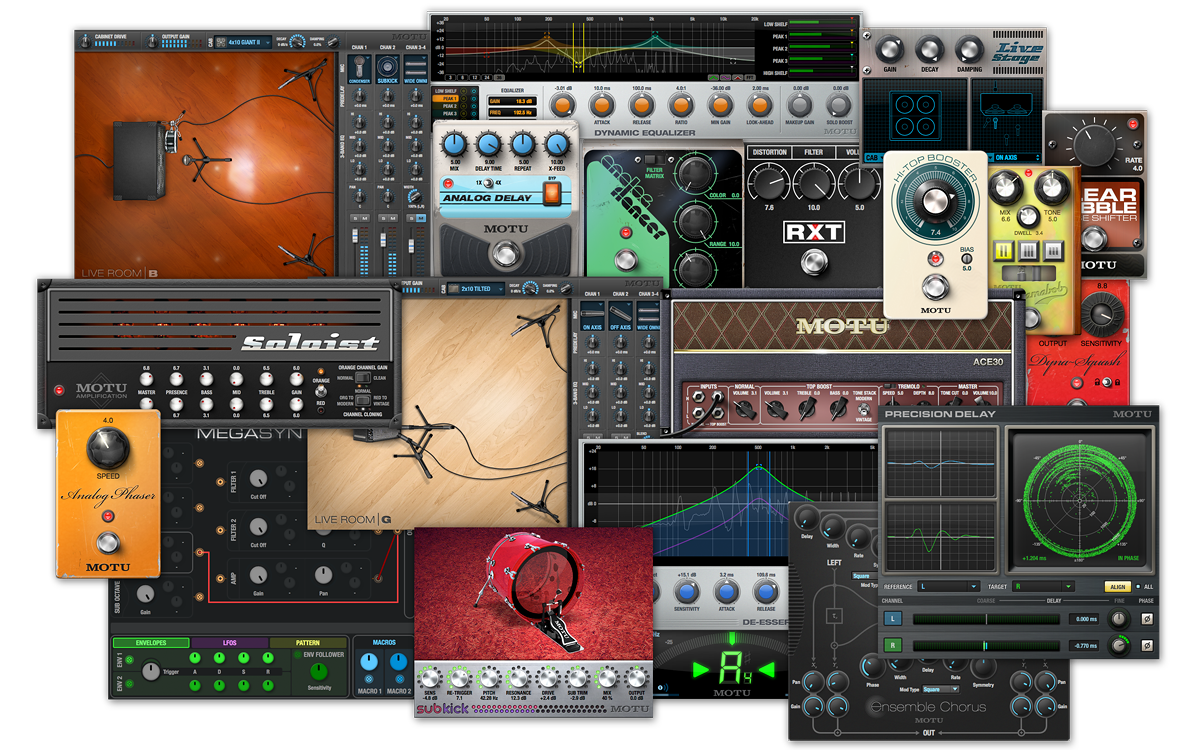Click the Analog Phaser Speed knob
1200x750 pixels.
point(108,449)
